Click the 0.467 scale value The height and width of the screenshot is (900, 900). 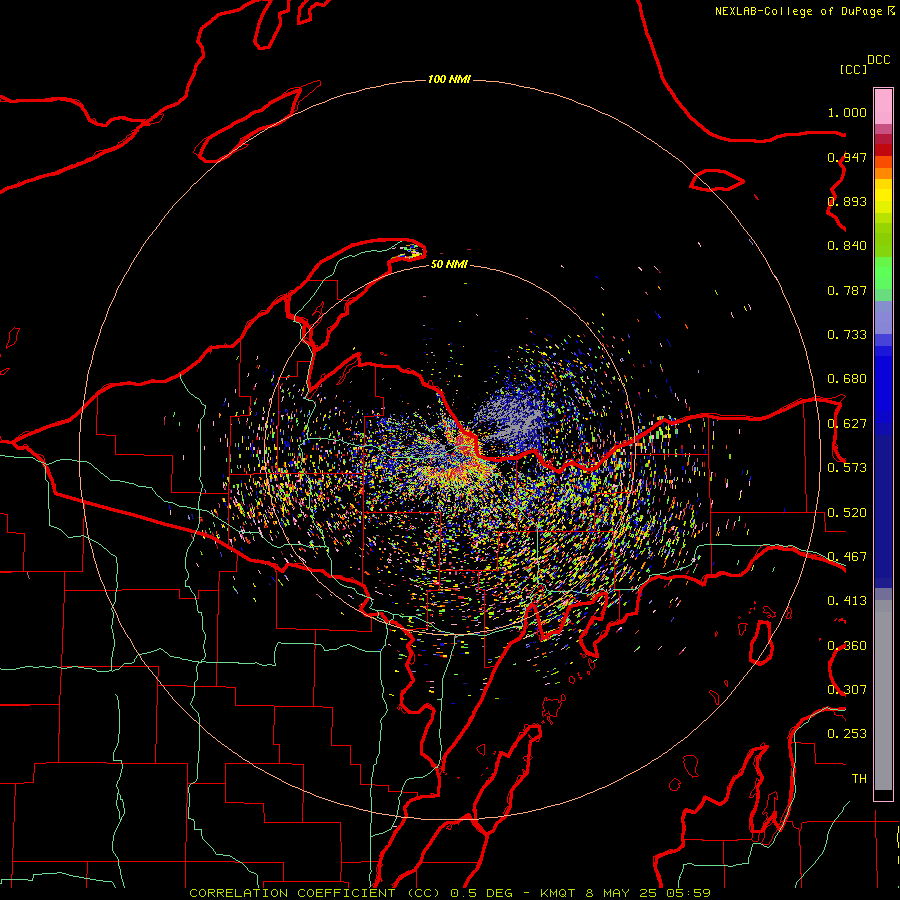pos(847,557)
